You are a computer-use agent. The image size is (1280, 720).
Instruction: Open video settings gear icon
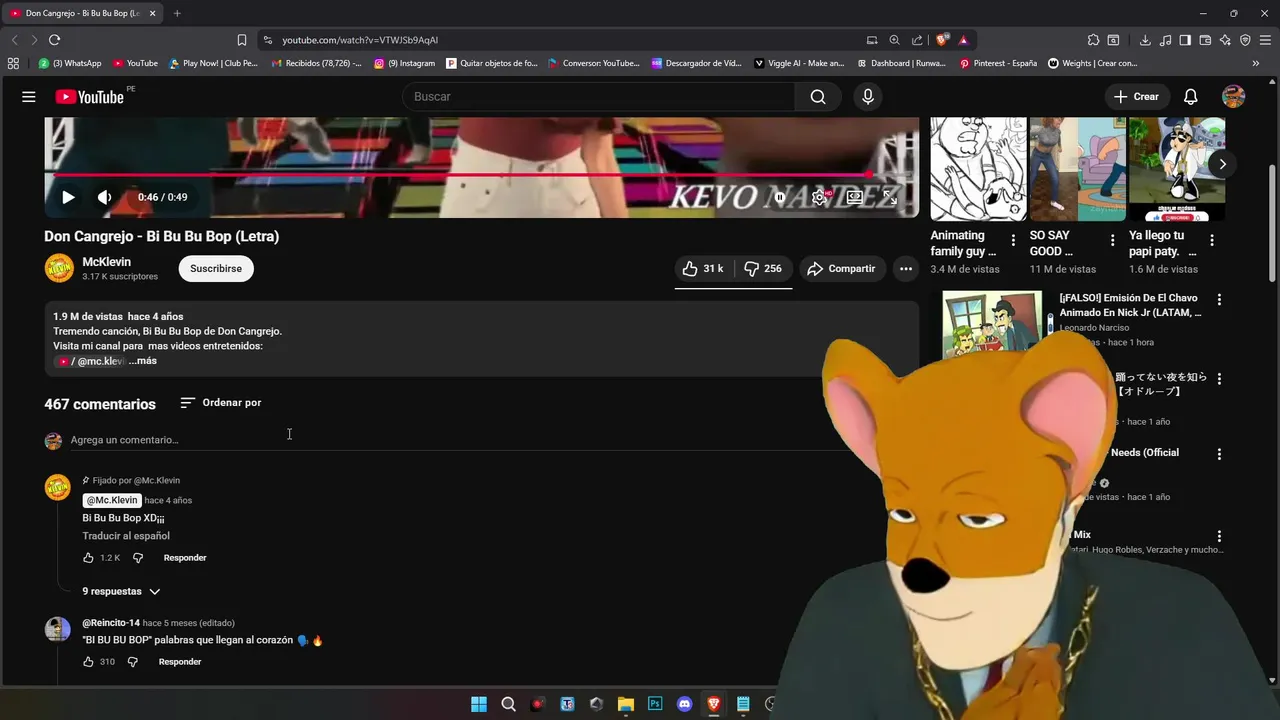pyautogui.click(x=819, y=197)
